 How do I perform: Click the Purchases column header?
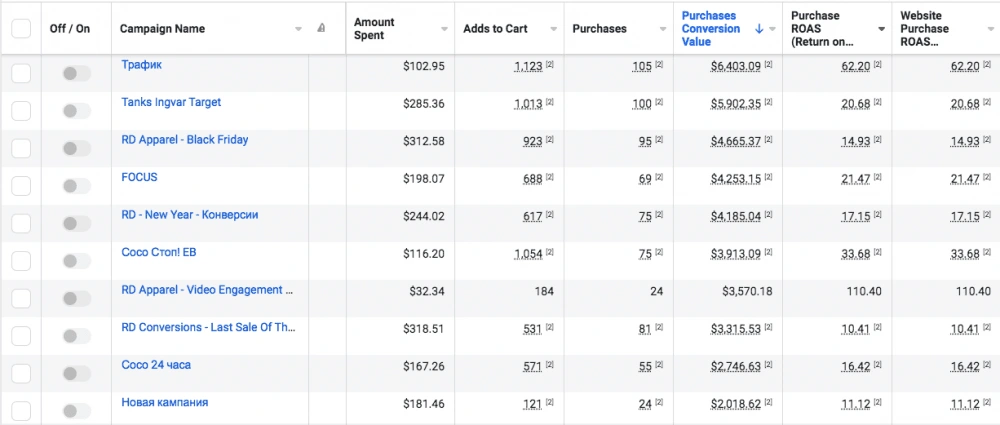[x=600, y=28]
